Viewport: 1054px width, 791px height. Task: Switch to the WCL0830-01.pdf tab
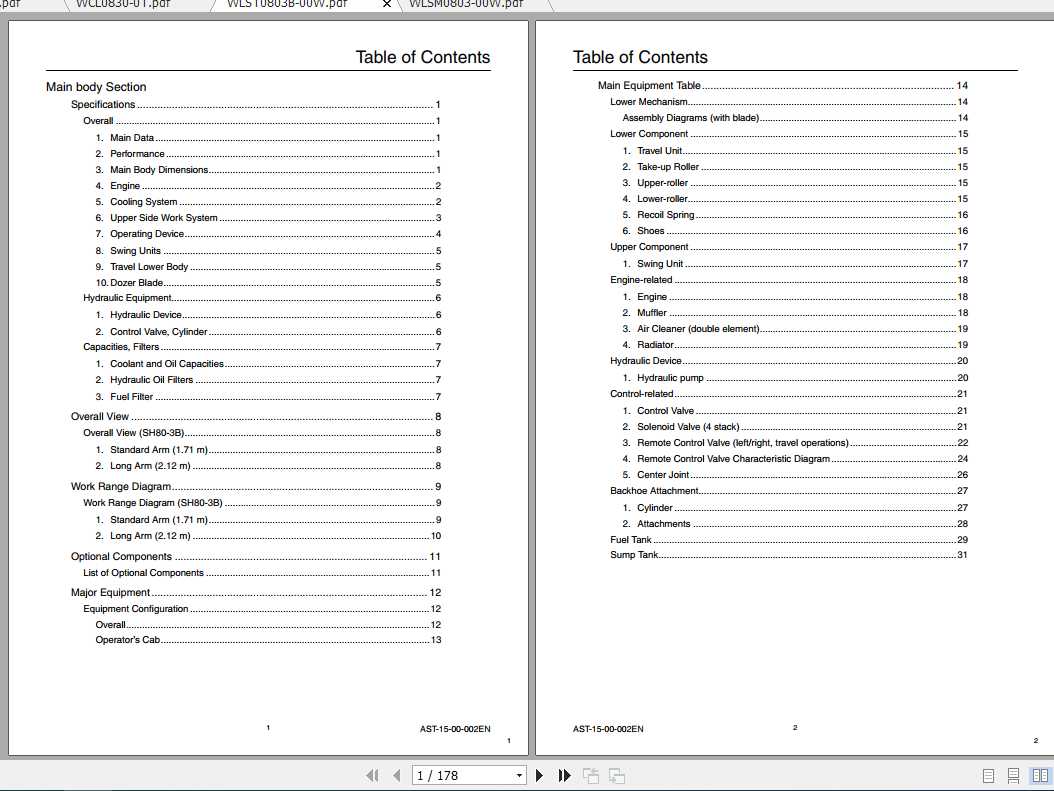122,4
